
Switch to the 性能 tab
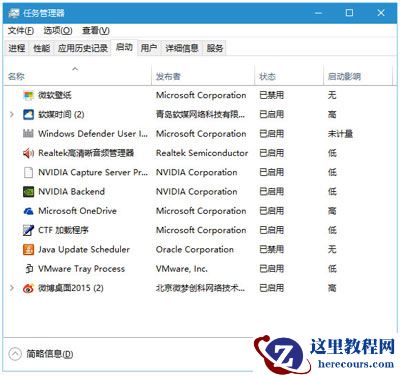click(42, 48)
